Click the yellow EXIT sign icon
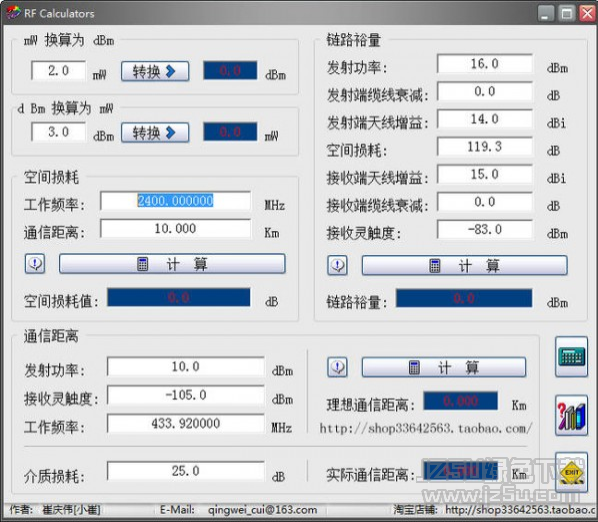The image size is (598, 522). pyautogui.click(x=571, y=473)
